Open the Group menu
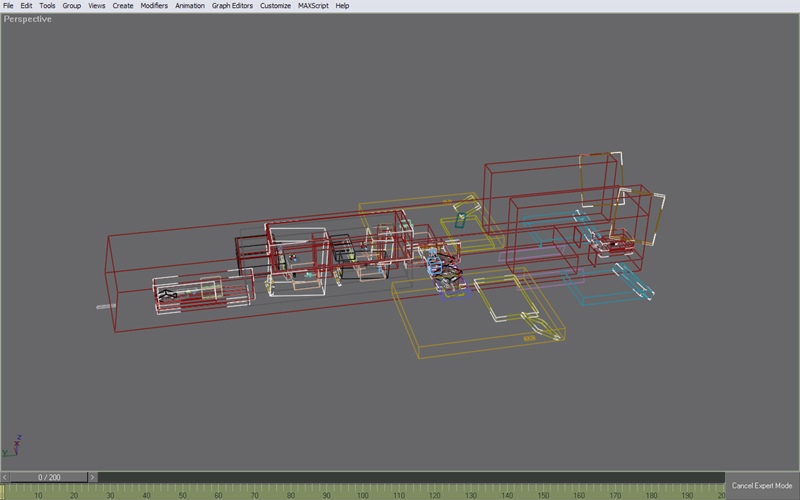Screen dimensions: 800x500 (x=72, y=5)
